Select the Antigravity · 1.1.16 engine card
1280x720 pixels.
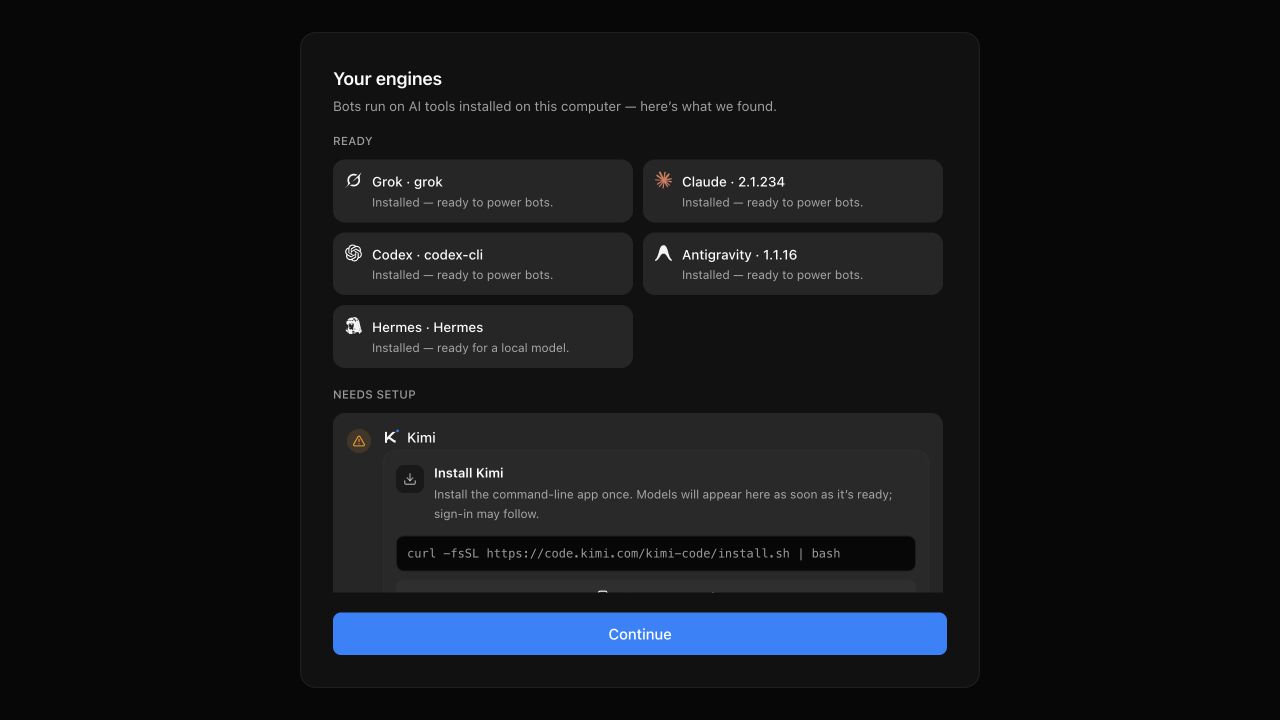coord(793,264)
